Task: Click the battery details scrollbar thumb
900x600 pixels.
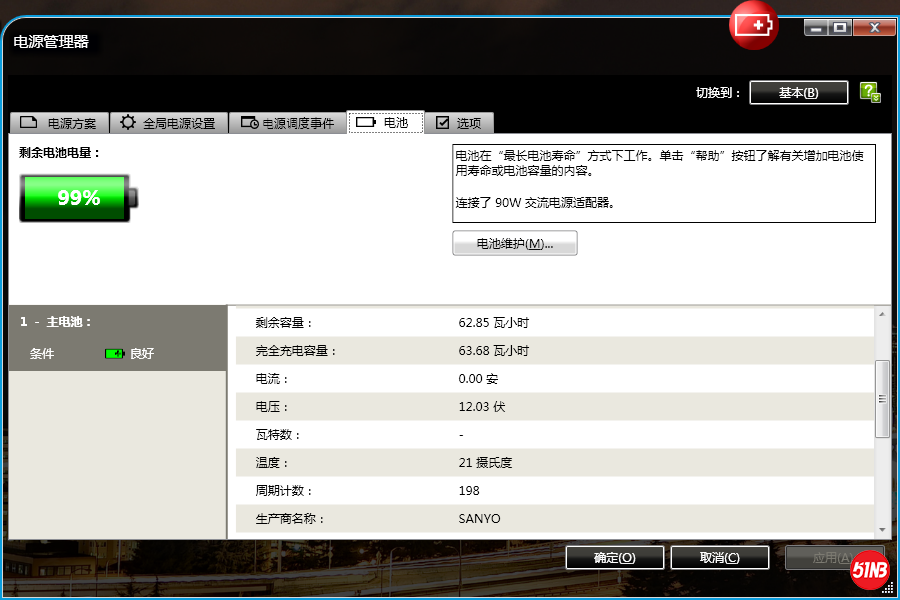Action: pos(882,398)
